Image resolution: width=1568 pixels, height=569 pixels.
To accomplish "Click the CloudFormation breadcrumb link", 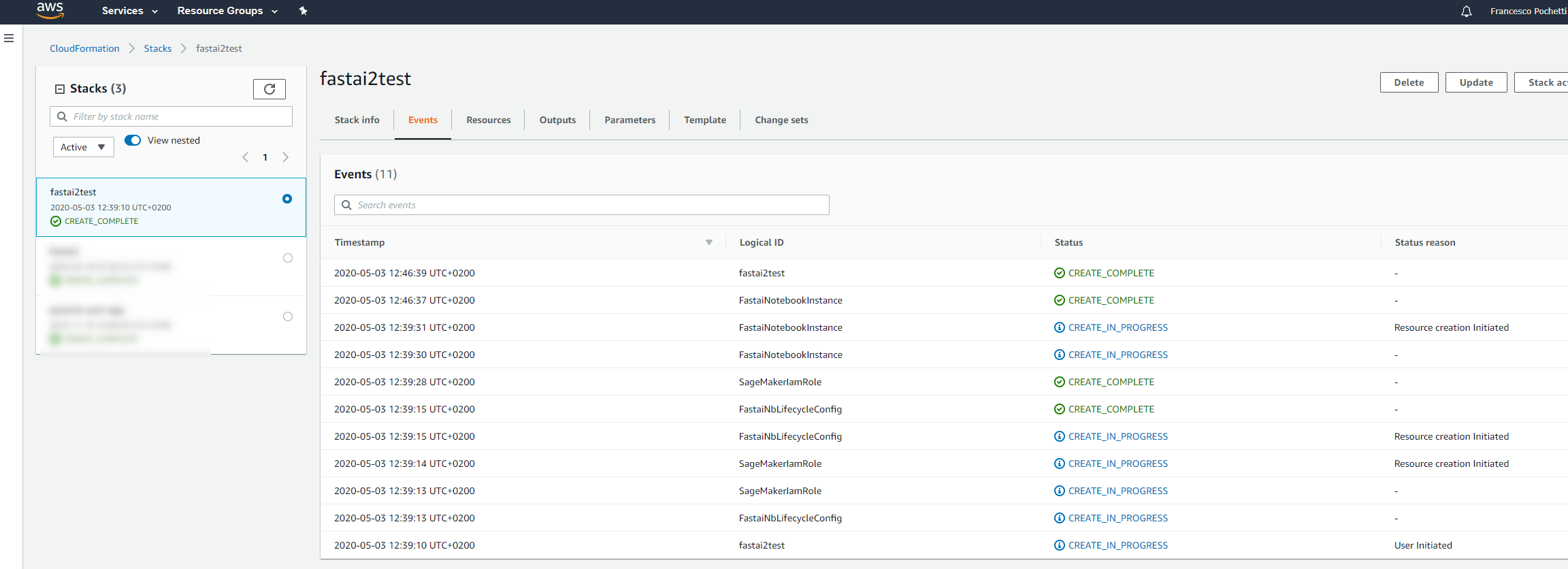I will [x=84, y=48].
